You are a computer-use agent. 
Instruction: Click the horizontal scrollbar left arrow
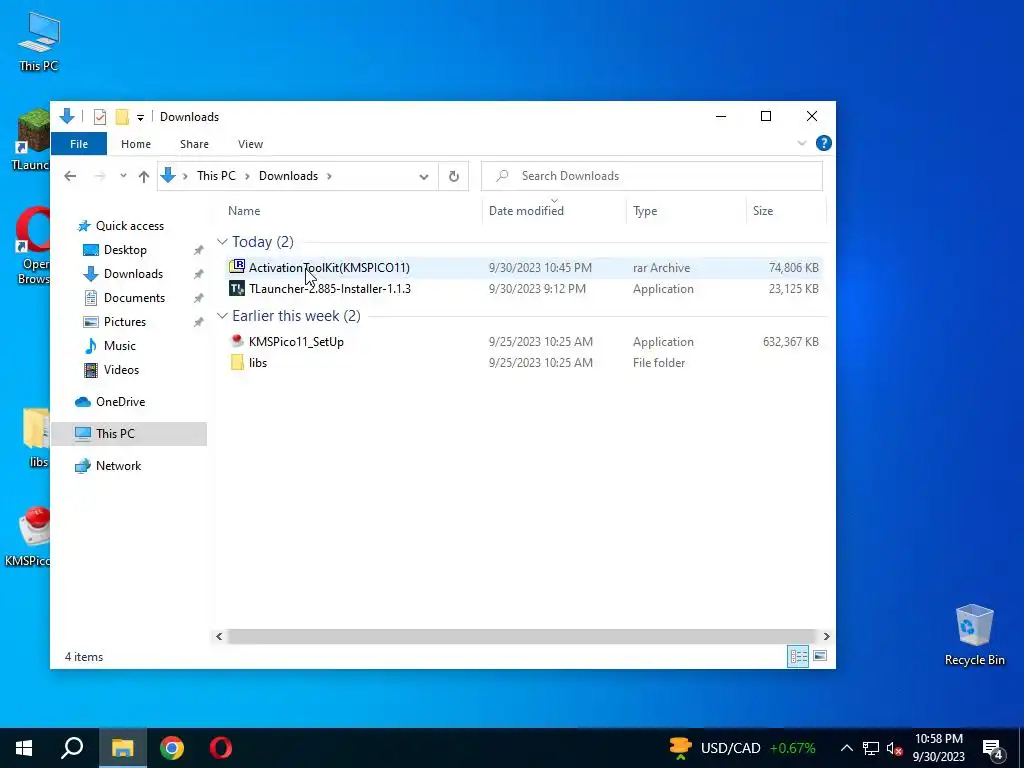[x=219, y=636]
